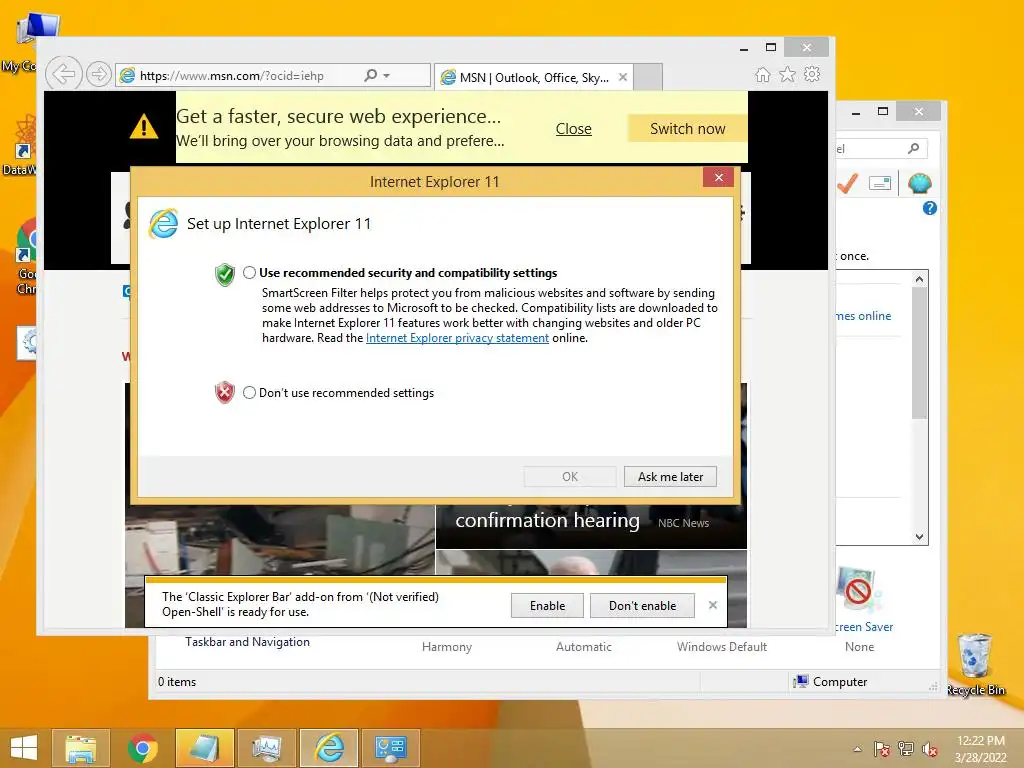Screen dimensions: 1024x768
Task: Open the notepad-like taskbar app
Action: 204,748
